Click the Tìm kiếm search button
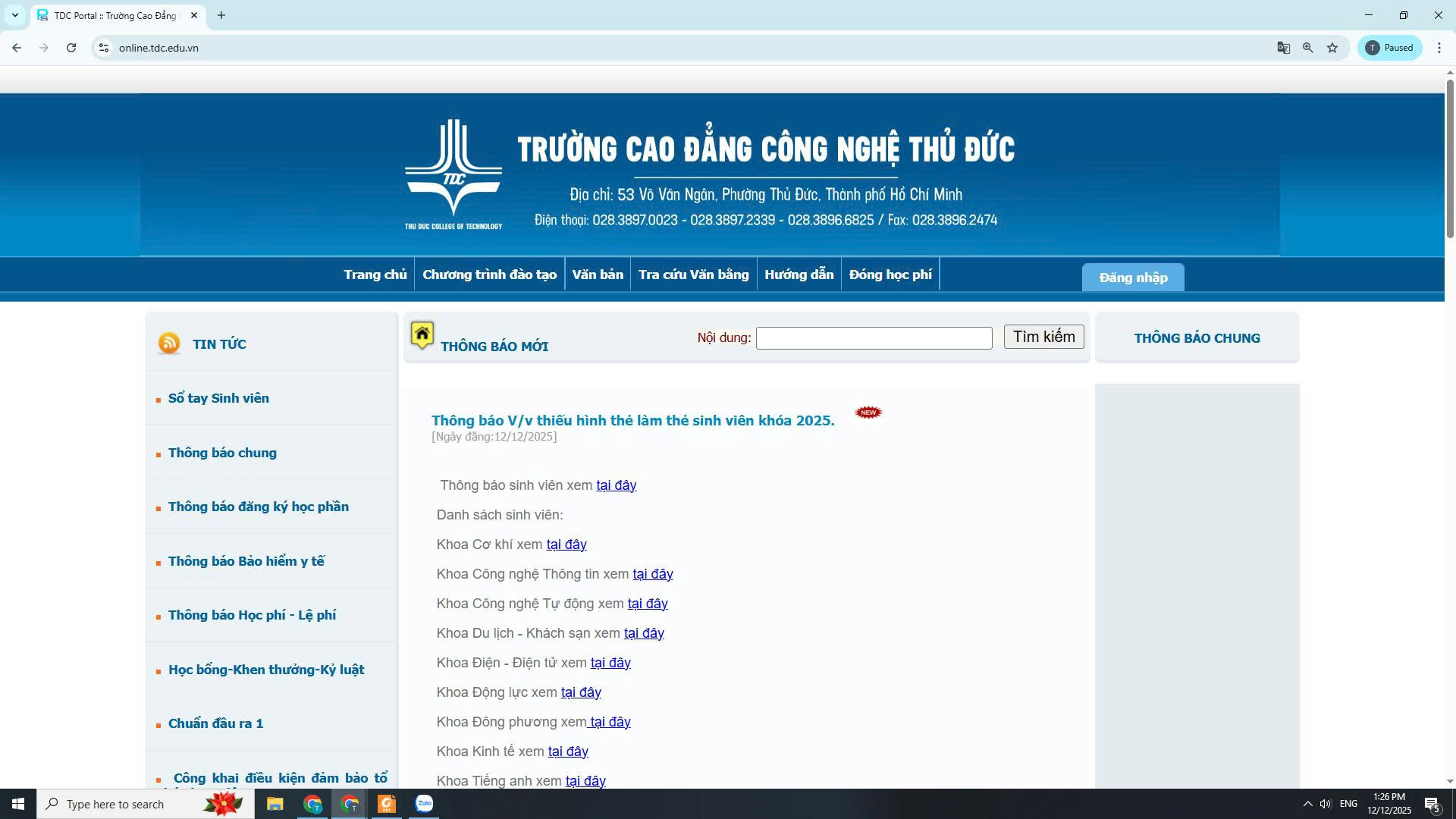The height and width of the screenshot is (819, 1456). pyautogui.click(x=1043, y=337)
